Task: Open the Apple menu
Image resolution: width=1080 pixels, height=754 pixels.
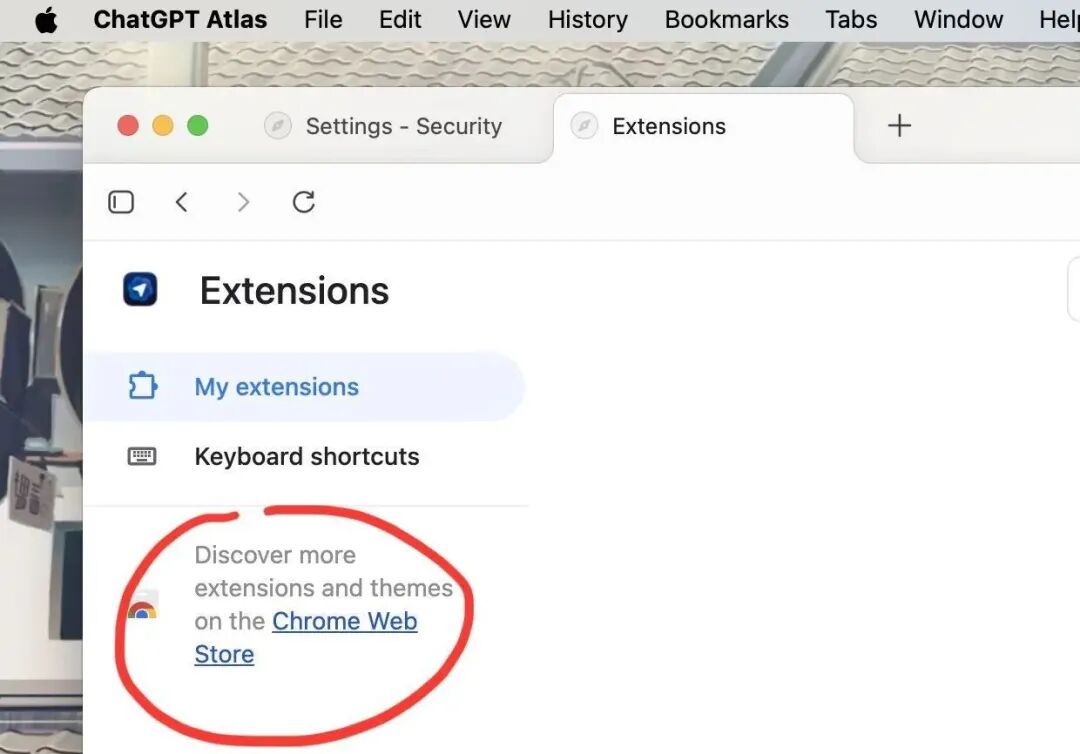Action: click(45, 20)
